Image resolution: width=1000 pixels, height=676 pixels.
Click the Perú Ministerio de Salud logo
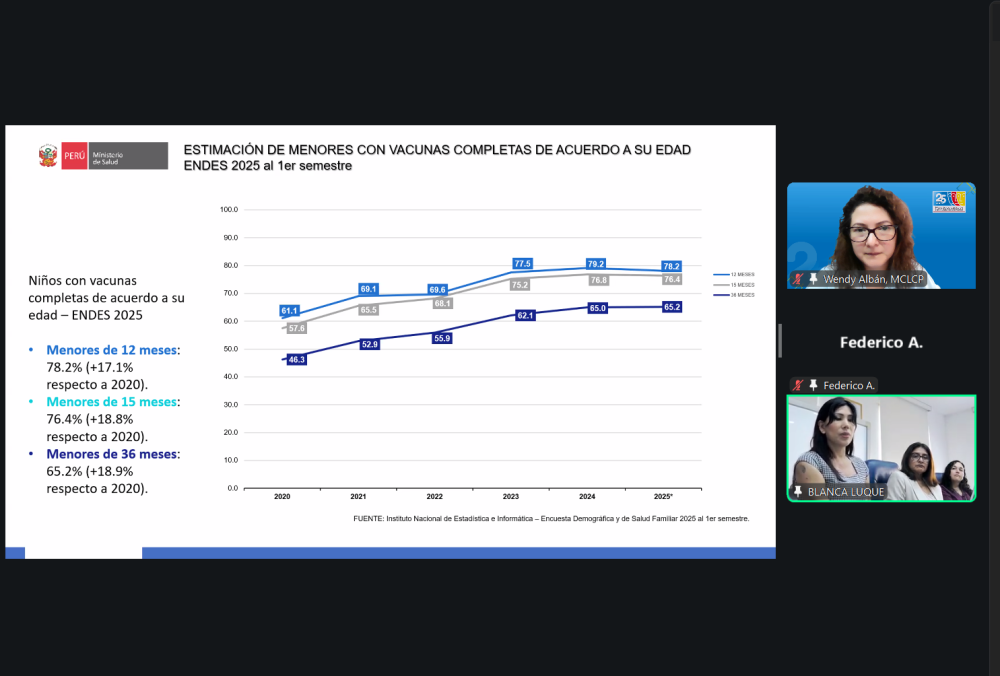103,156
